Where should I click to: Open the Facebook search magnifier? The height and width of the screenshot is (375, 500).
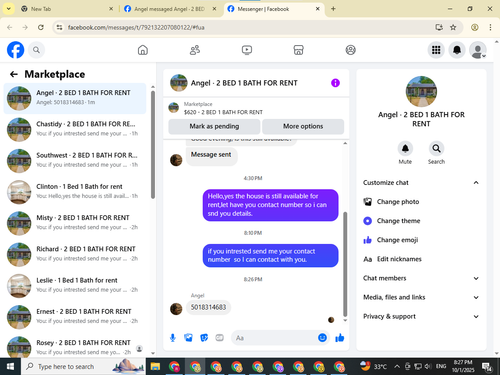pyautogui.click(x=36, y=50)
